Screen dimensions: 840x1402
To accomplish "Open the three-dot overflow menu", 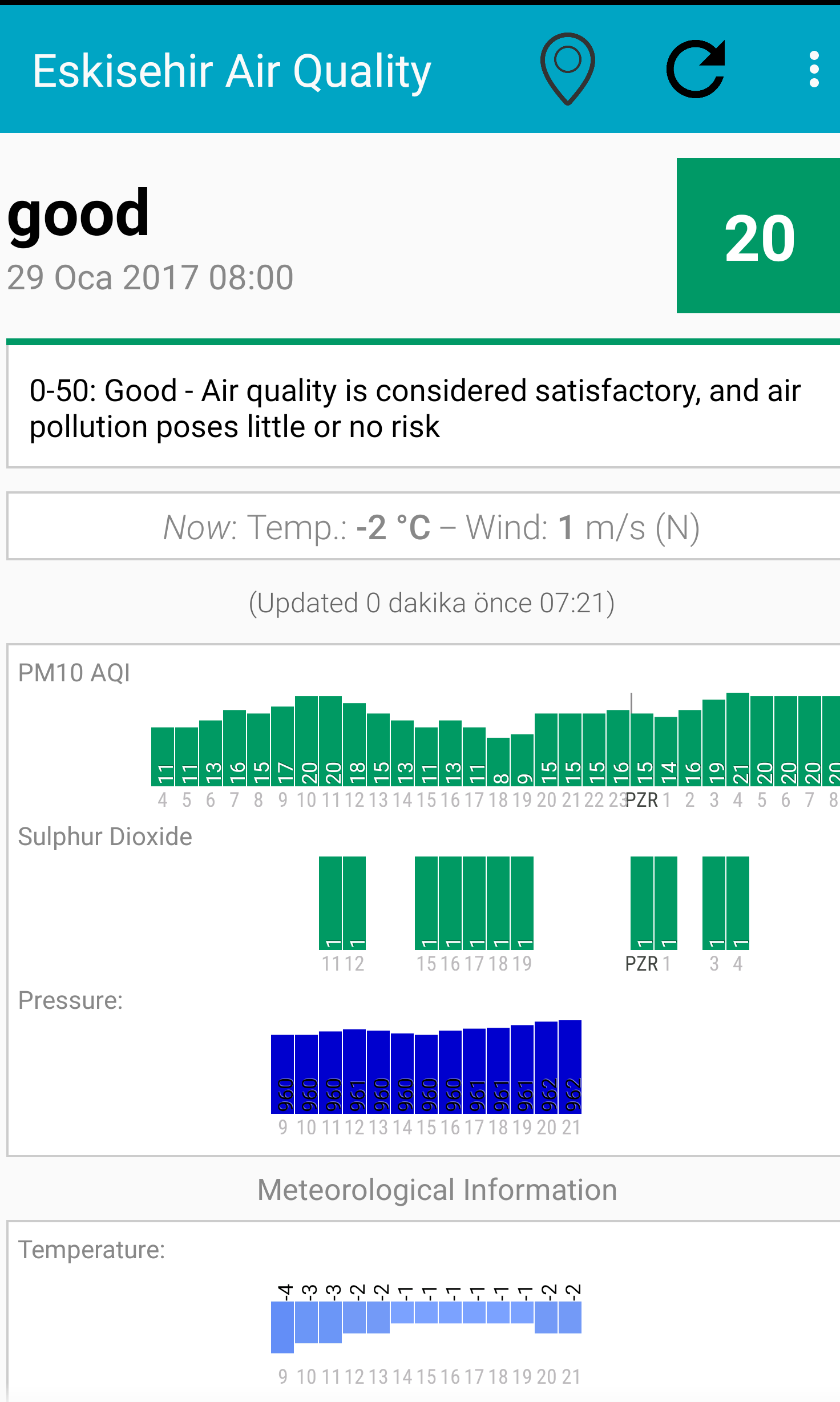I will coord(814,69).
